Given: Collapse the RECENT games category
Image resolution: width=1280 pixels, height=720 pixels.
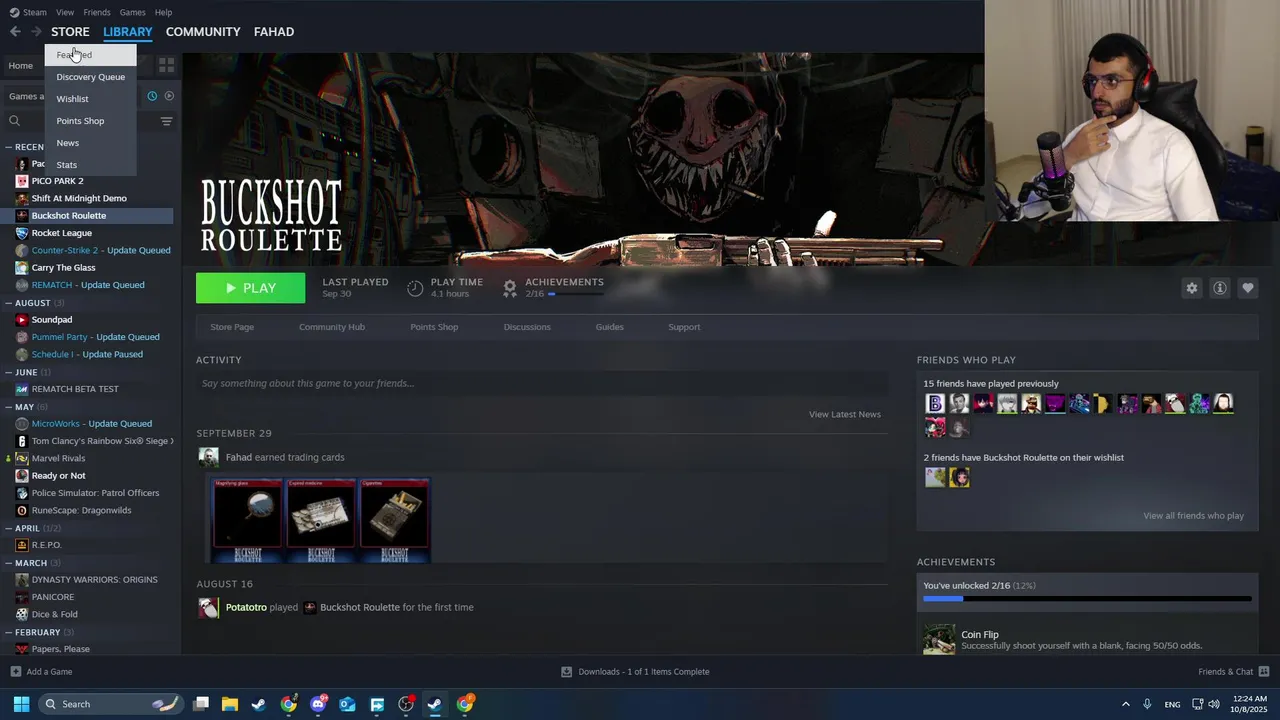Looking at the screenshot, I should click(9, 147).
